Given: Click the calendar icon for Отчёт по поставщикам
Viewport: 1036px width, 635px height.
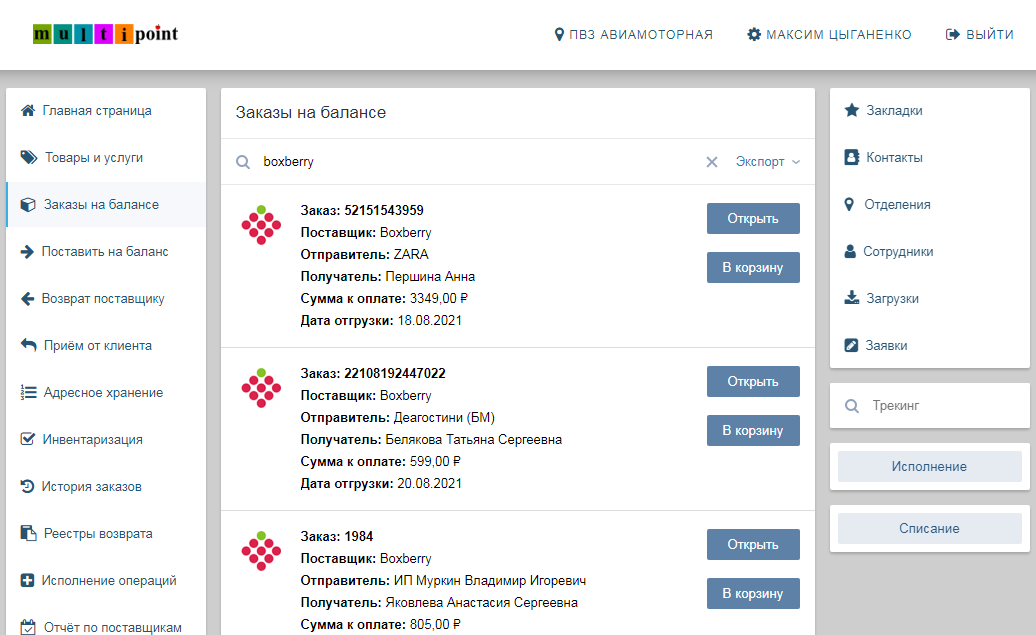Looking at the screenshot, I should click(28, 626).
